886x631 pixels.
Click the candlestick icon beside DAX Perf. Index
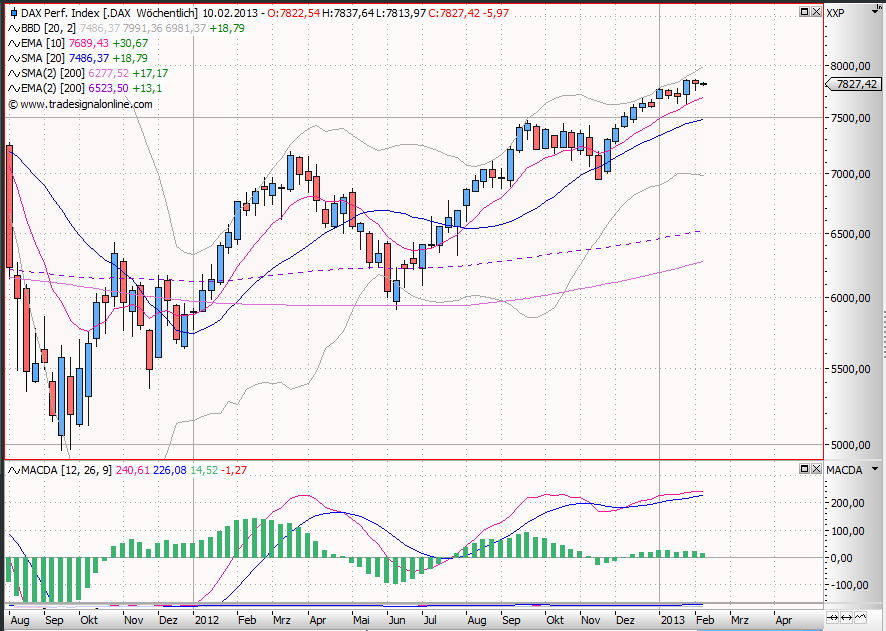(x=15, y=11)
